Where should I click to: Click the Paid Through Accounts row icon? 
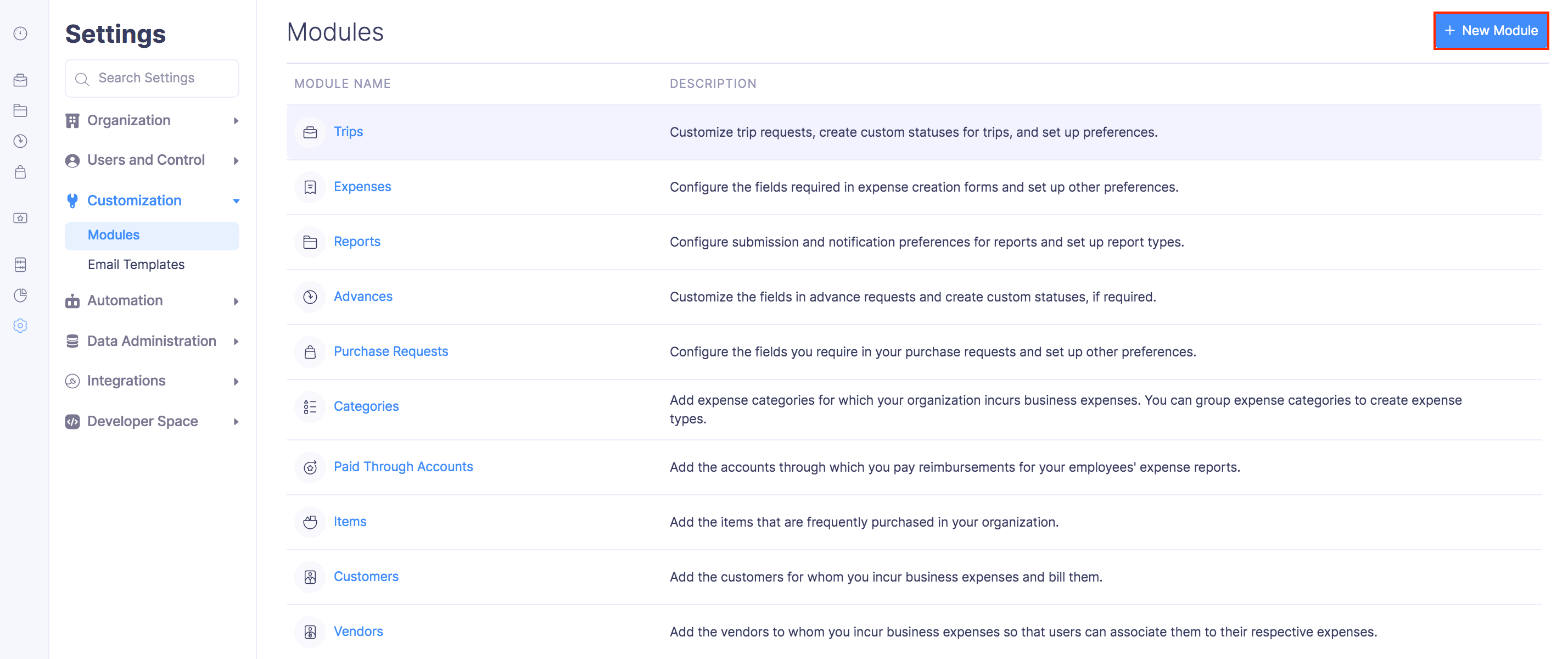coord(310,467)
